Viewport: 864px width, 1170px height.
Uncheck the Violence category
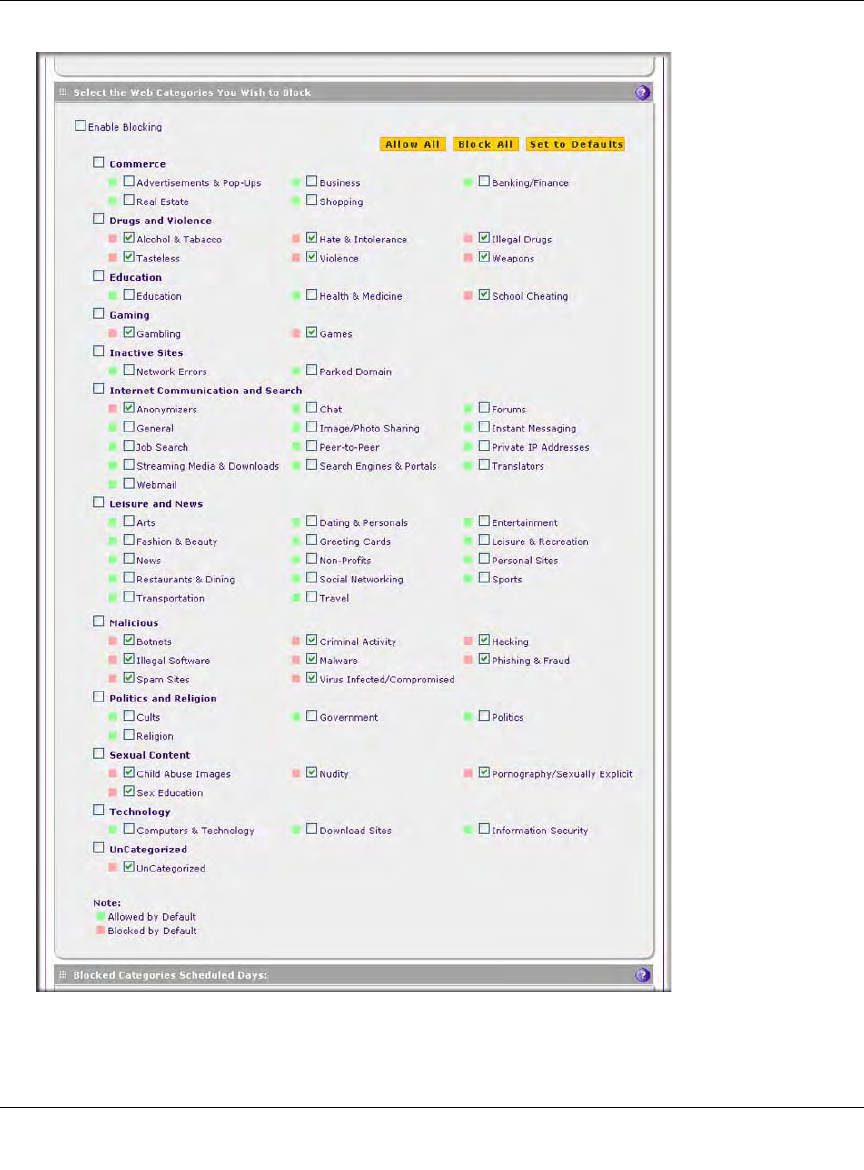point(312,257)
